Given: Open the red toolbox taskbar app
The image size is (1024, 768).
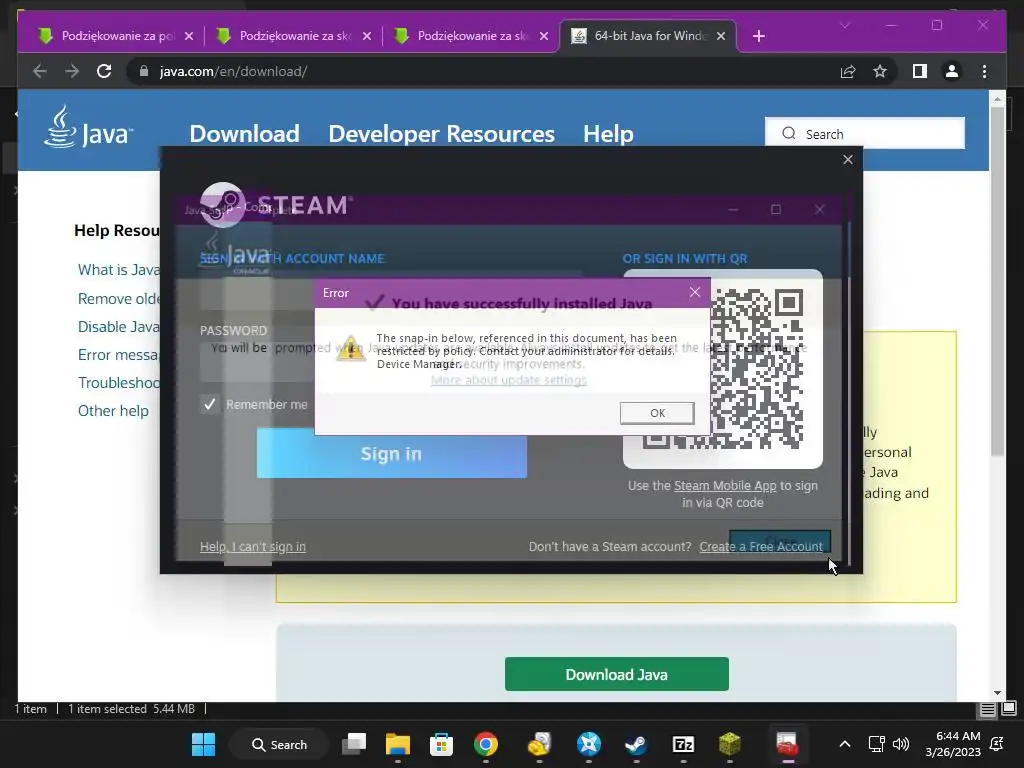Looking at the screenshot, I should (x=788, y=744).
